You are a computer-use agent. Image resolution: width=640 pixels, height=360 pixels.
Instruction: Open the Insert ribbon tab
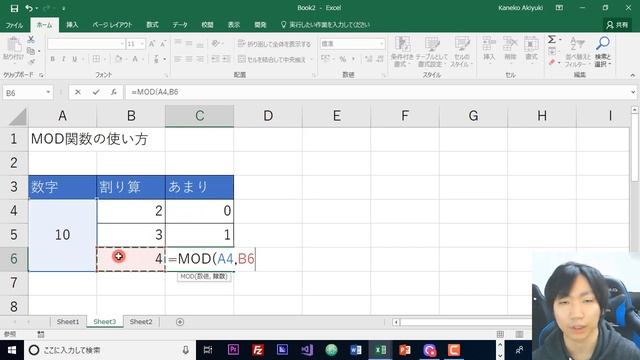coord(72,25)
